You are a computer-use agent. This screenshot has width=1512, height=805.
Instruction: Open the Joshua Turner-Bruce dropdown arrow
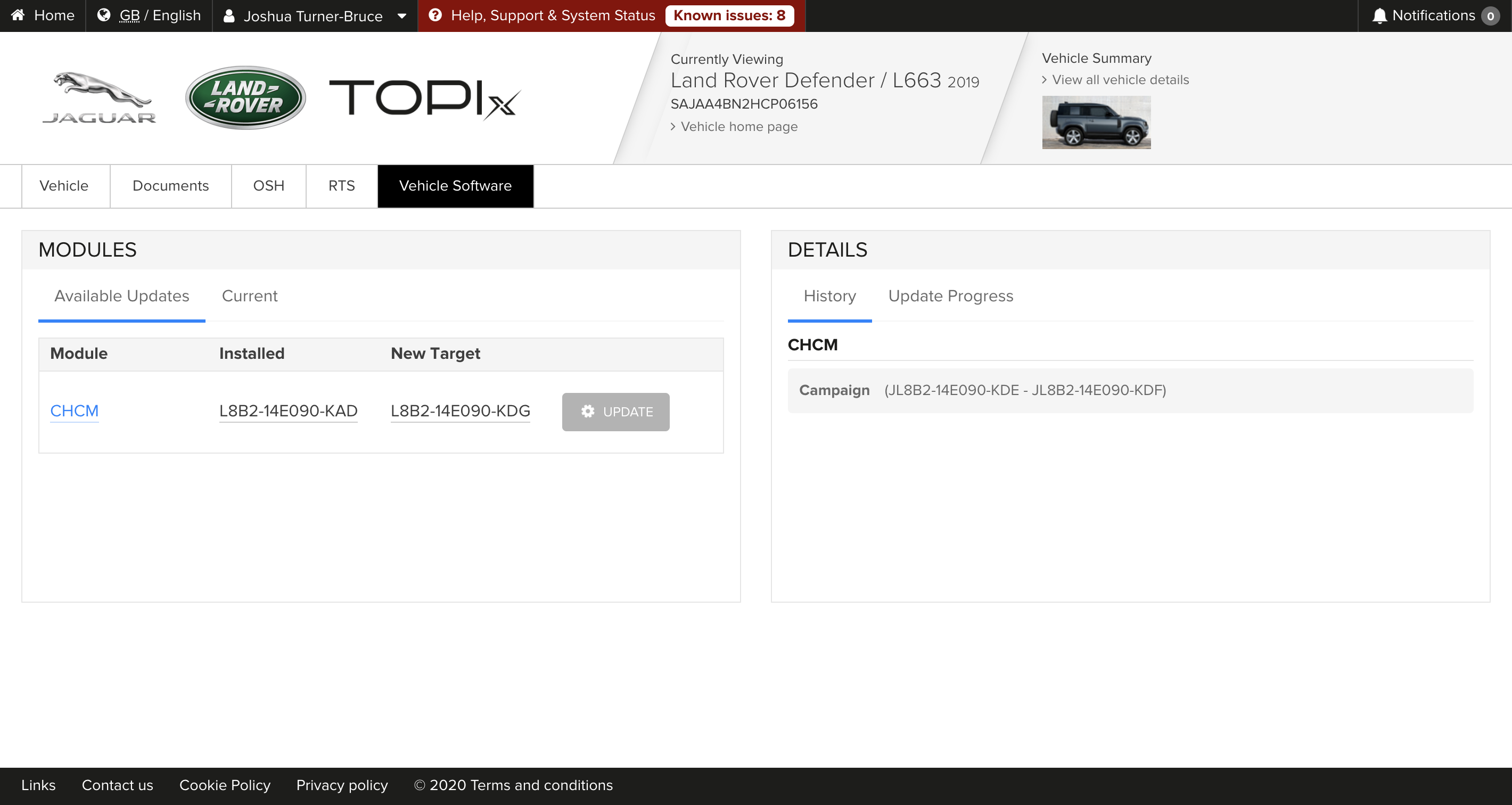coord(402,16)
